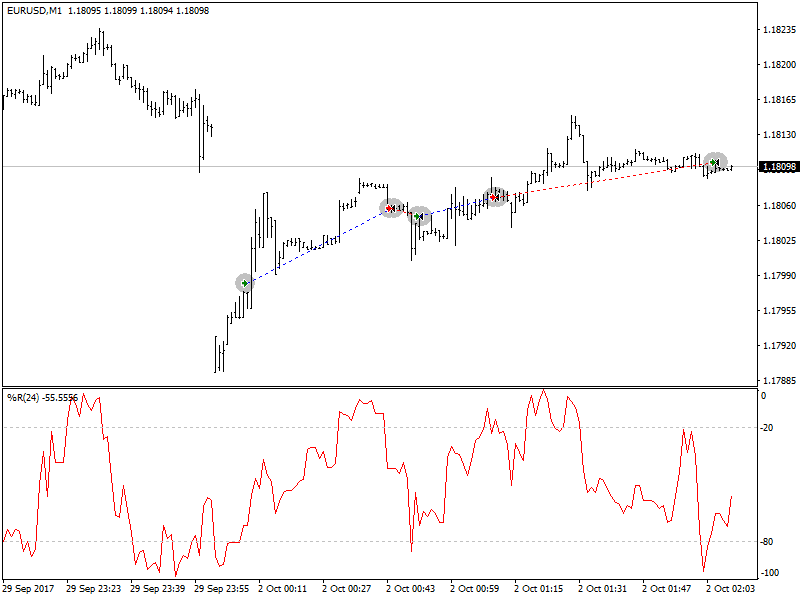Click the 1.17885 price scale label

(x=778, y=381)
